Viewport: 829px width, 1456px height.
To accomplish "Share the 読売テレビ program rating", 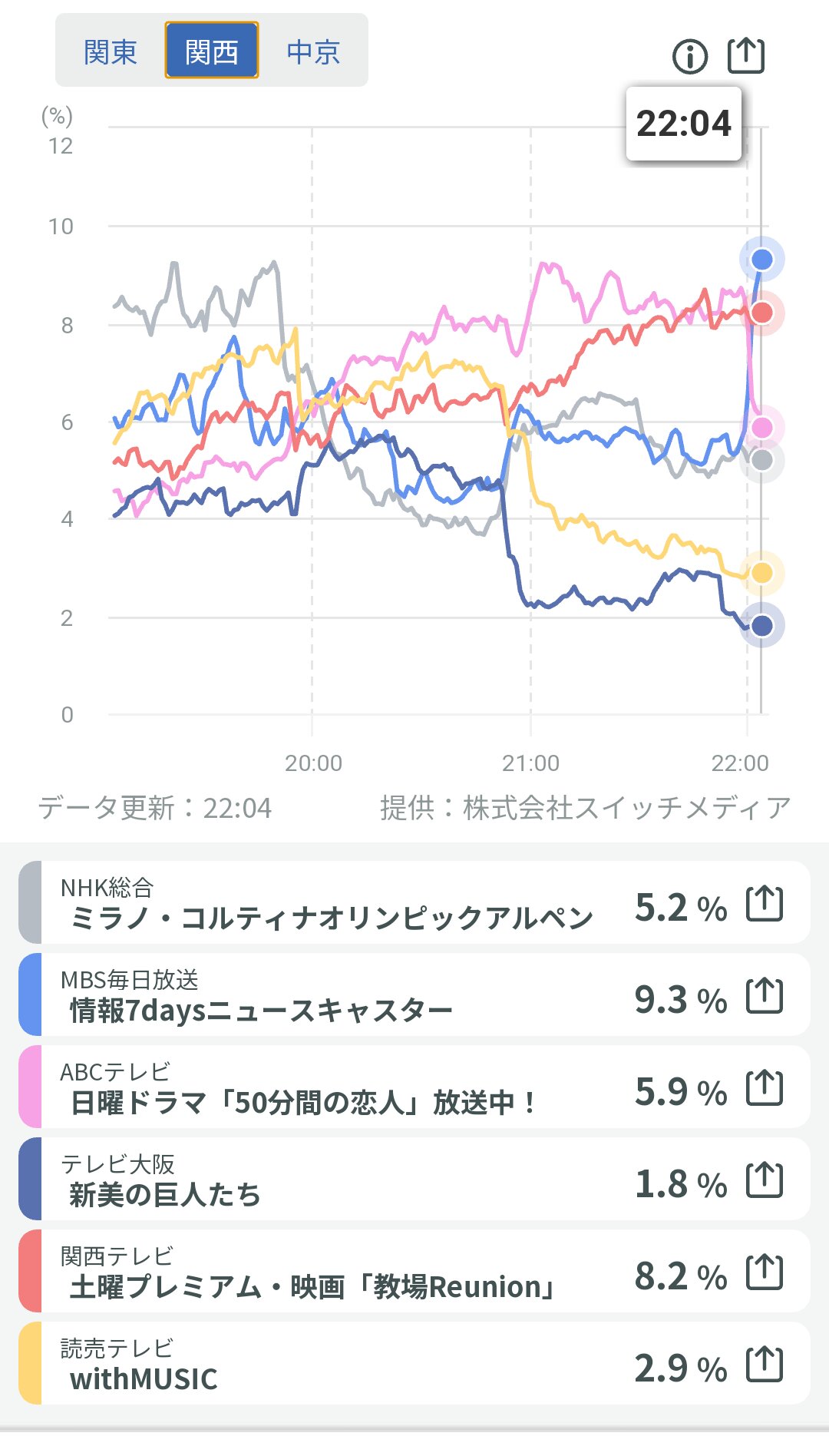I will coord(765,1364).
